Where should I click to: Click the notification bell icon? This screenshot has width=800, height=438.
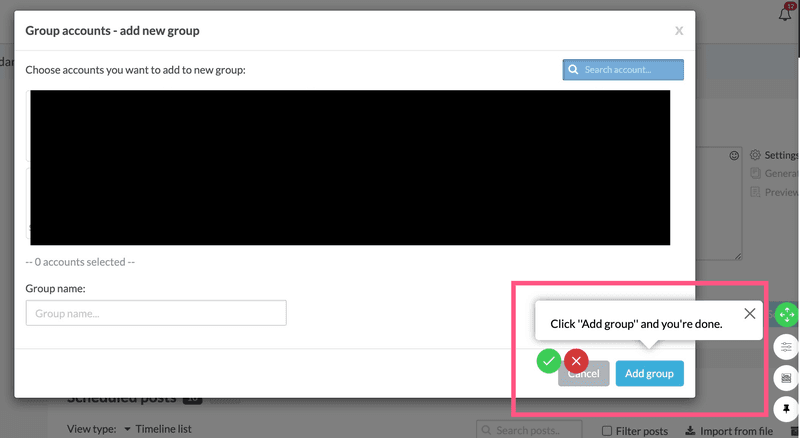(x=785, y=14)
